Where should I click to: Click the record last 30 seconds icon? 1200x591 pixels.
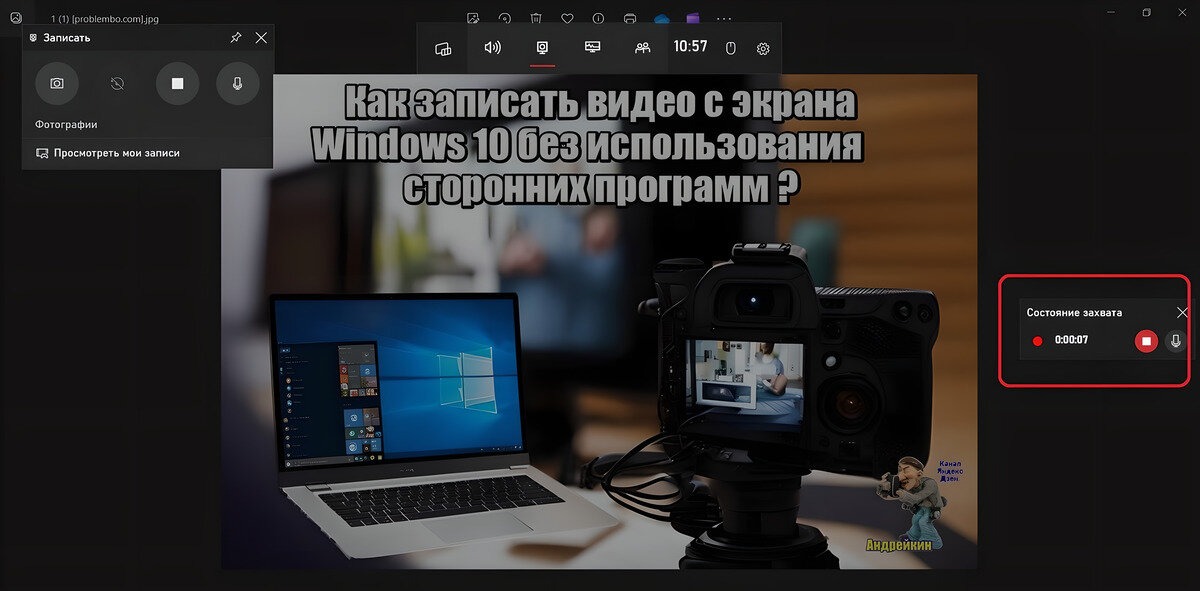click(117, 83)
